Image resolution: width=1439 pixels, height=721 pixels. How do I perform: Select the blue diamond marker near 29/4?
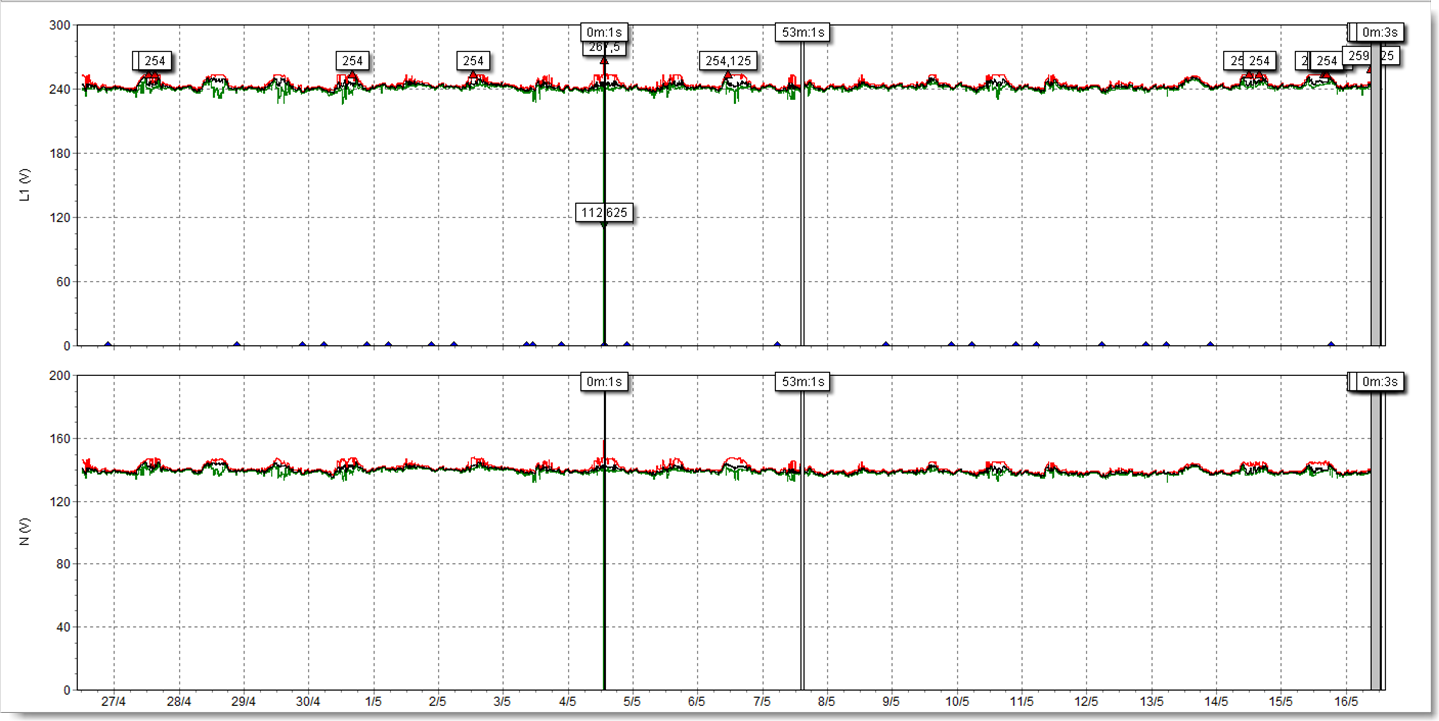pyautogui.click(x=237, y=345)
